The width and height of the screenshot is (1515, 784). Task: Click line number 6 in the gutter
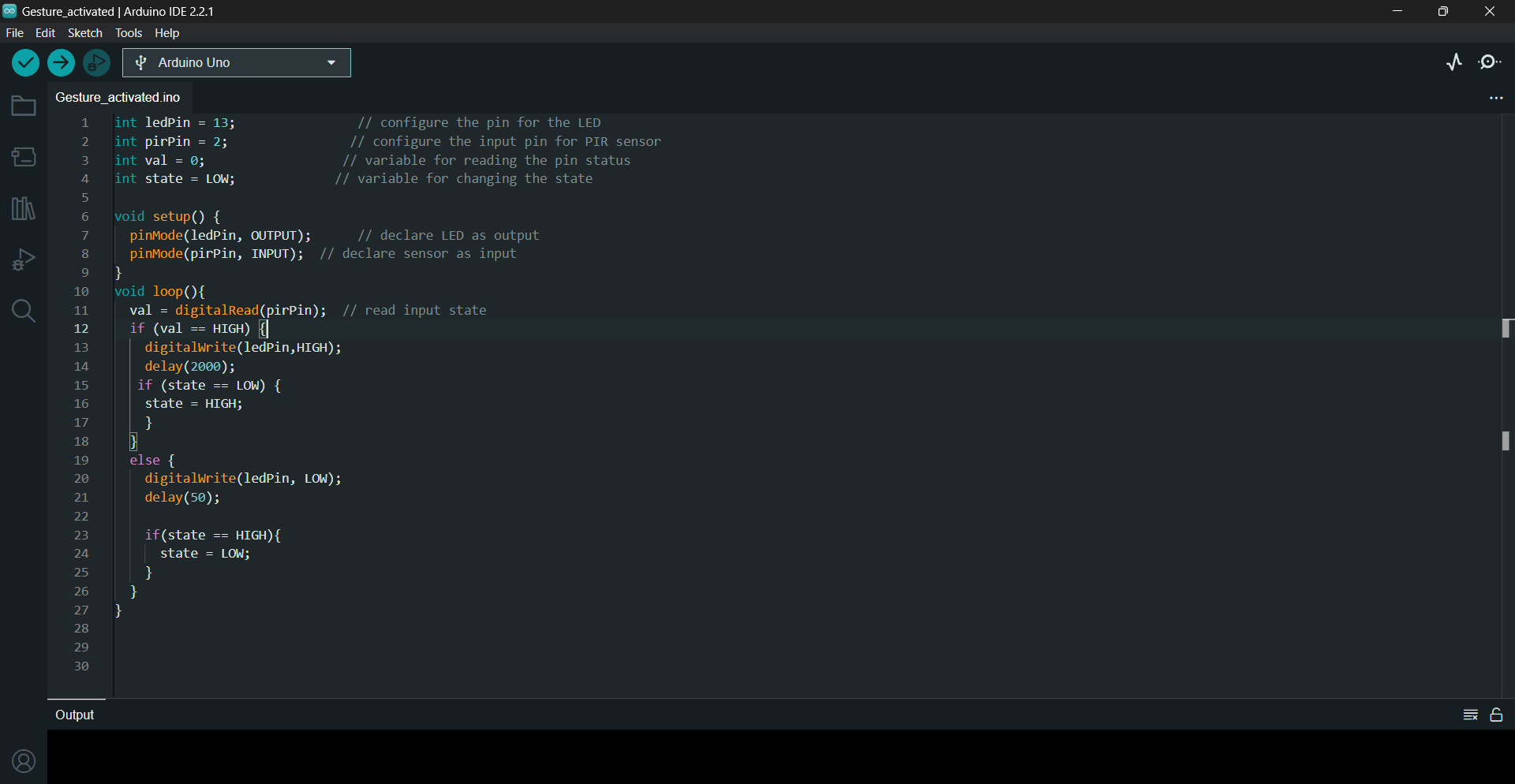click(x=85, y=217)
